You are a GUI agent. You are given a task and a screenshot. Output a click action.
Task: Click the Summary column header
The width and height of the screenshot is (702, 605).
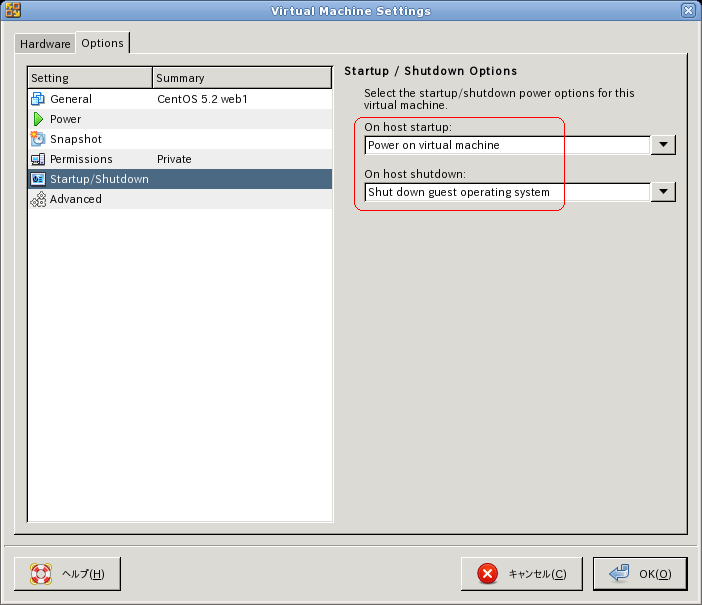click(x=242, y=78)
